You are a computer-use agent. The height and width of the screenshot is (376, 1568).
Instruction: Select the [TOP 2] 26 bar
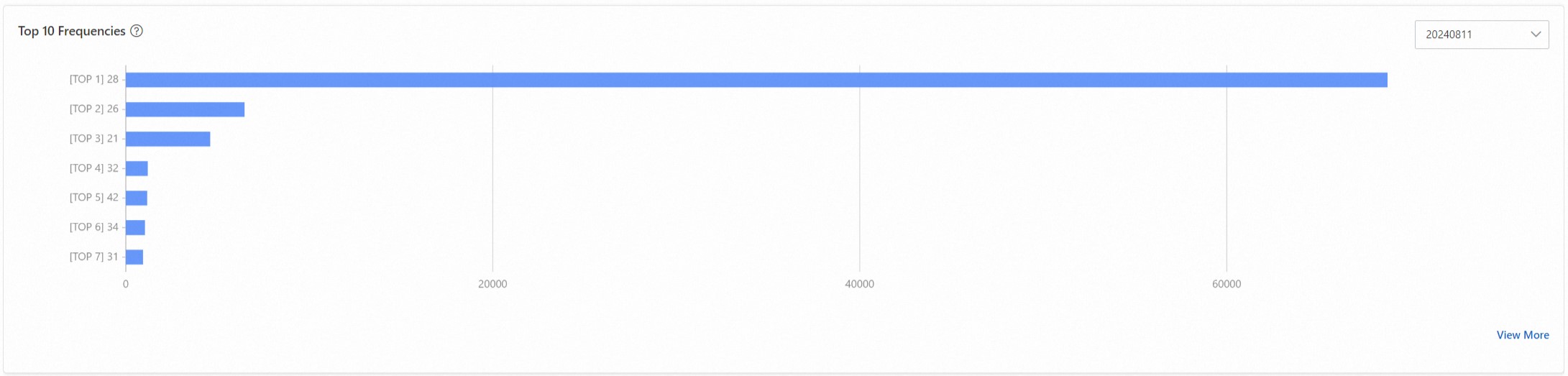point(185,109)
